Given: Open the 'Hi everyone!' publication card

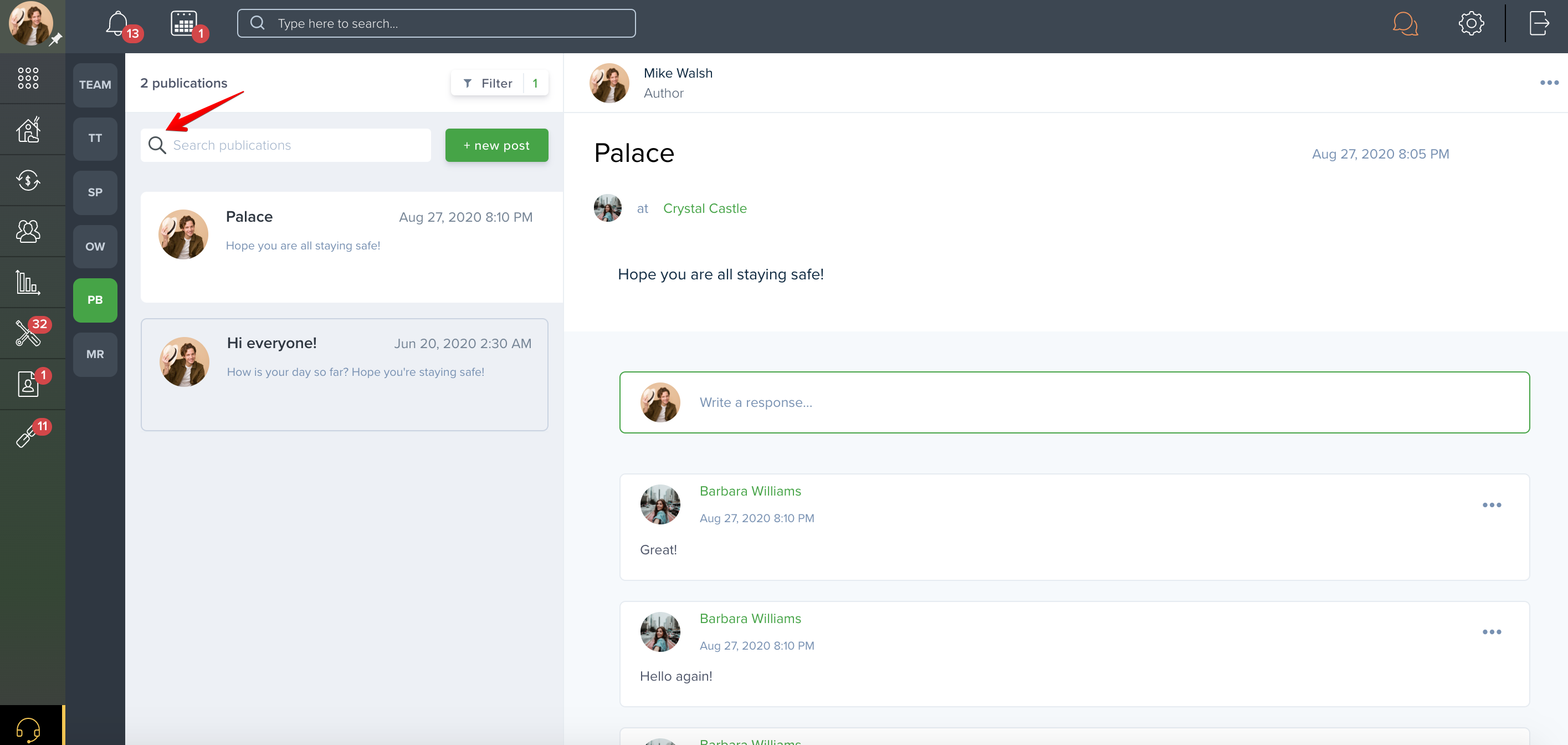Looking at the screenshot, I should pos(345,375).
